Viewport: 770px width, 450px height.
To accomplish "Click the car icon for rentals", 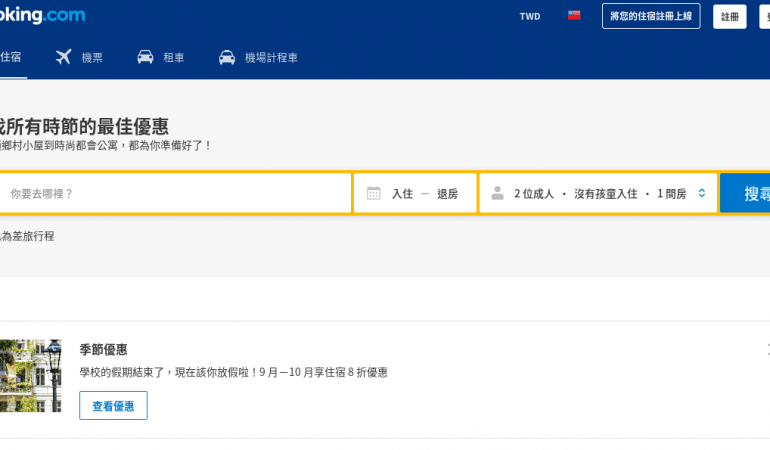I will point(145,57).
